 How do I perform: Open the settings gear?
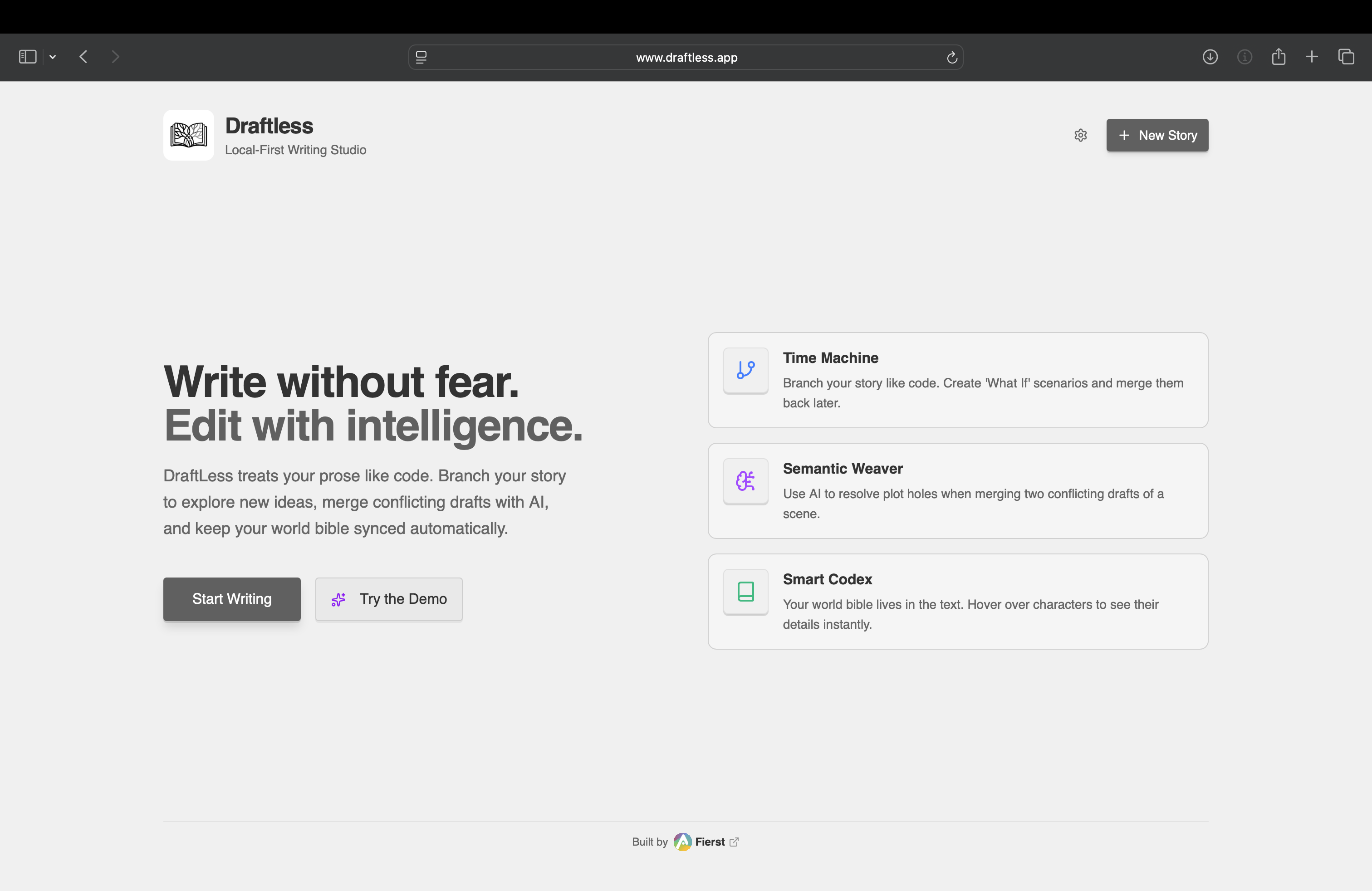coord(1080,135)
